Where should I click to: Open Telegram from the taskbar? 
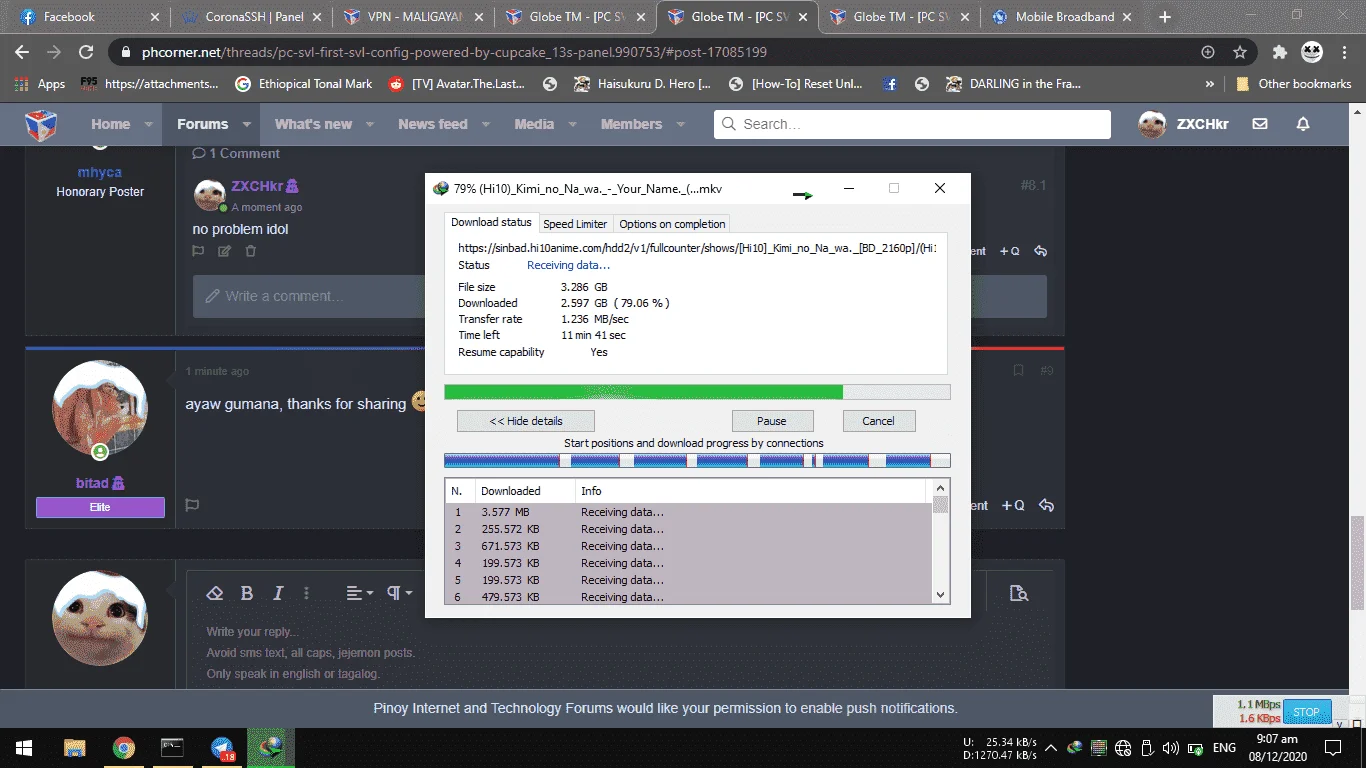(x=222, y=748)
